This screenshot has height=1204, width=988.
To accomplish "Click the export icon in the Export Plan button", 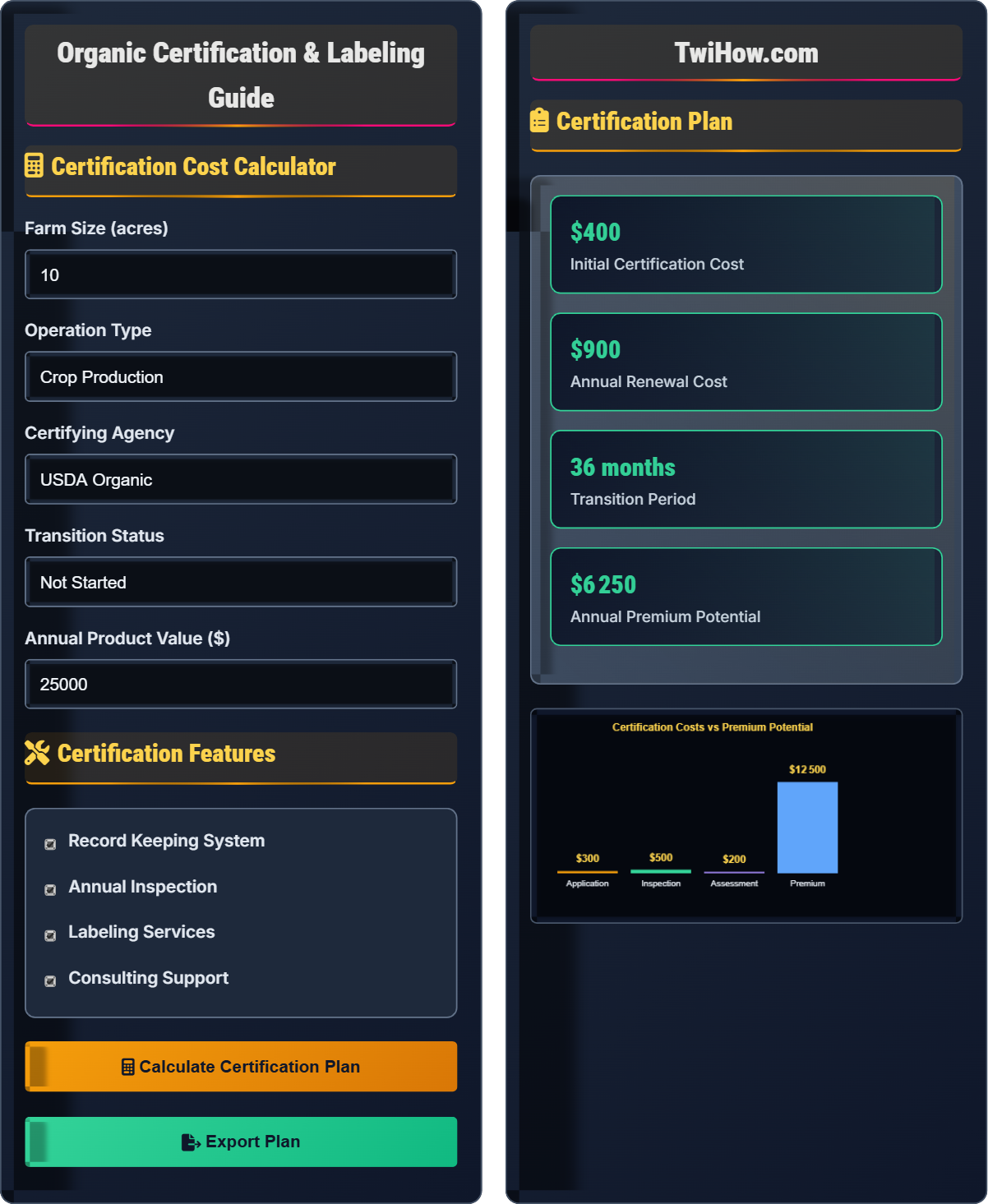I will [x=191, y=1142].
